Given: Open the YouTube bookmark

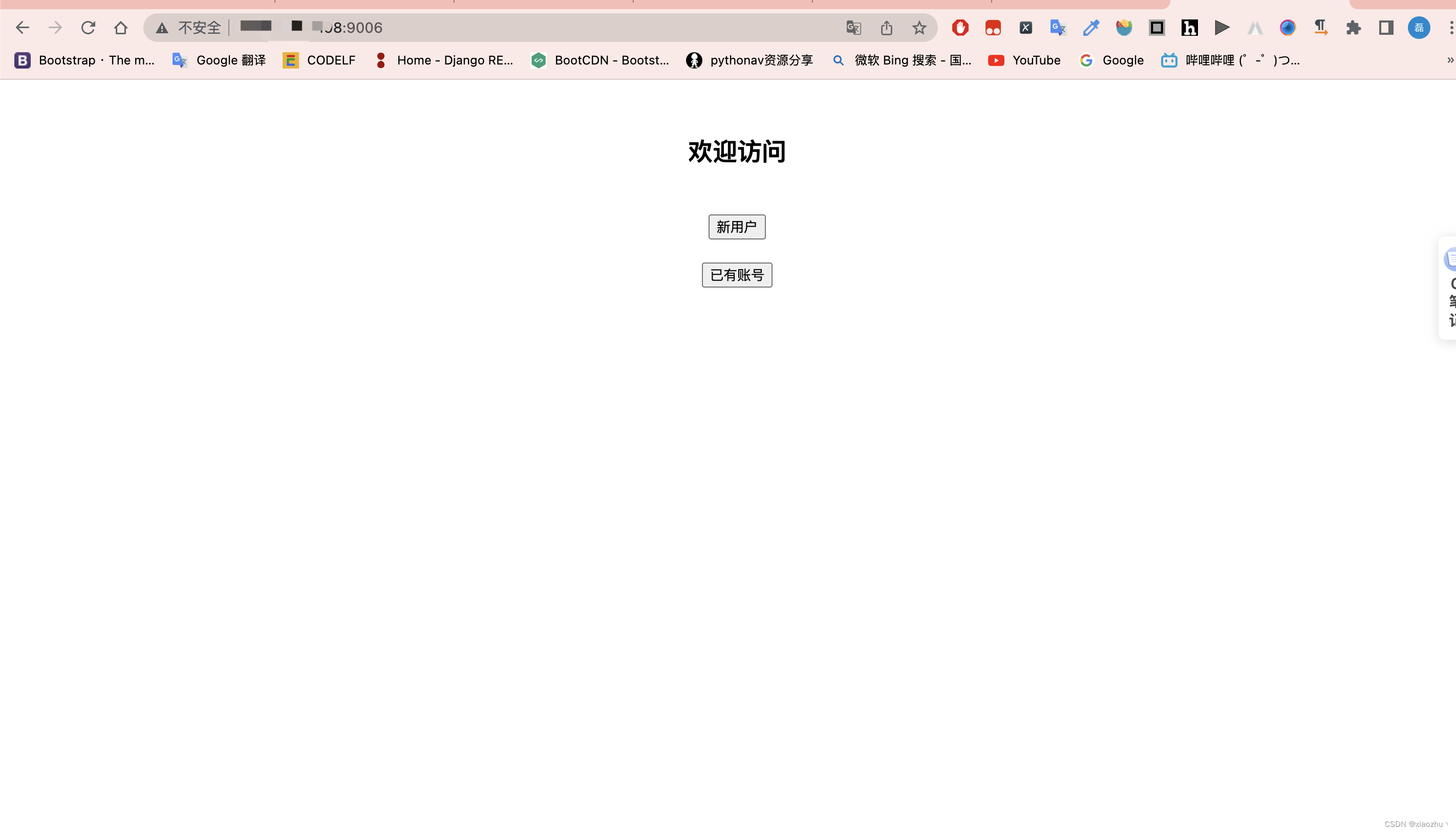Looking at the screenshot, I should coord(1023,60).
